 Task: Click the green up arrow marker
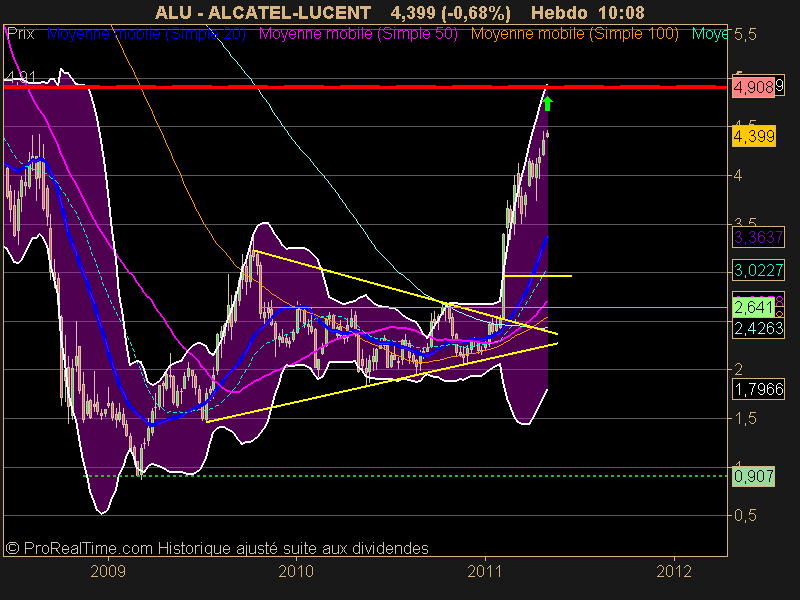pos(547,104)
